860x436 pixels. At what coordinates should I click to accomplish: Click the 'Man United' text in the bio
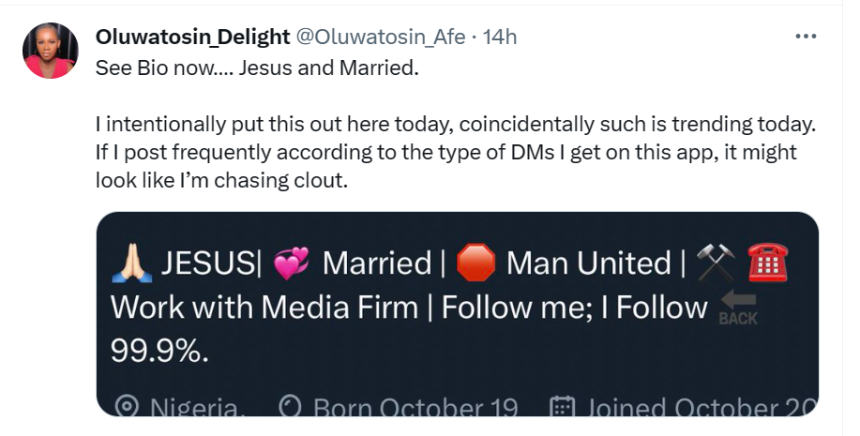click(588, 264)
